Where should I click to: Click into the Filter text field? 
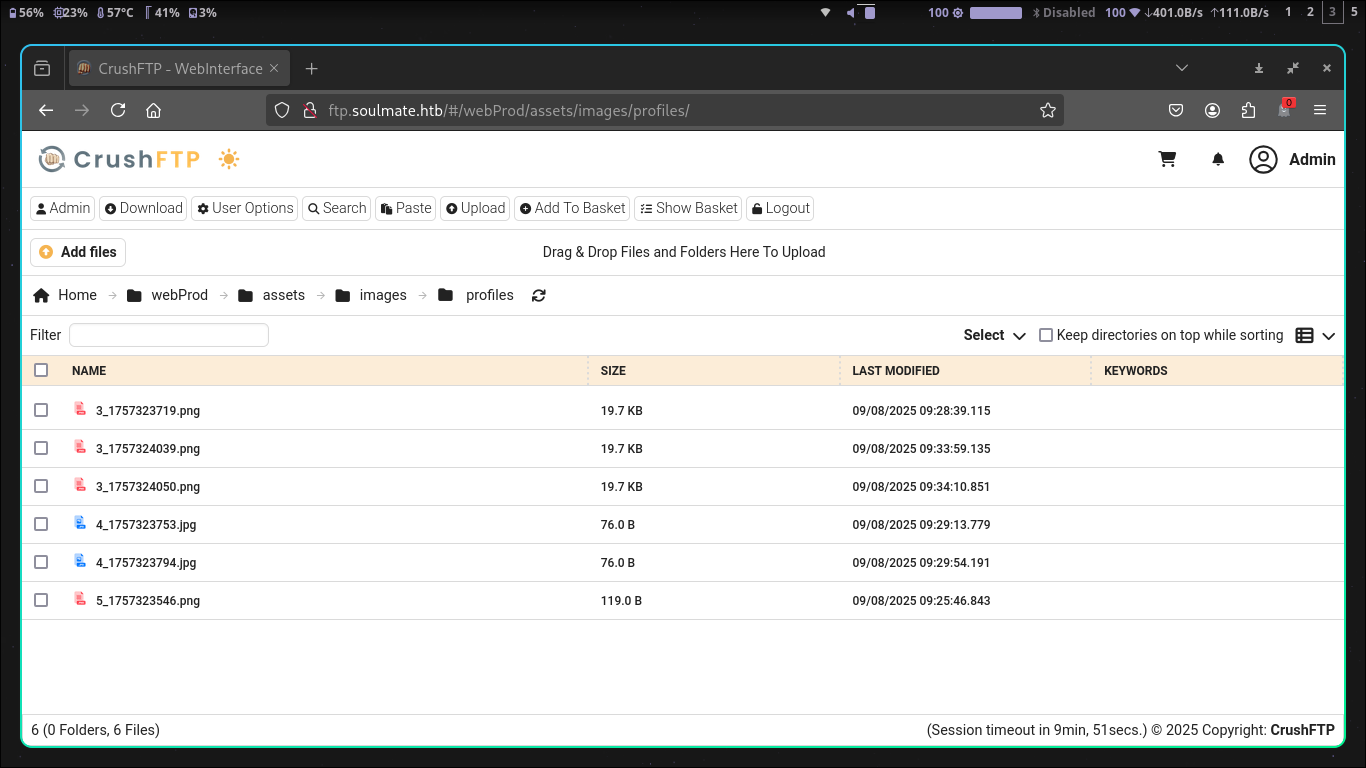pos(168,335)
